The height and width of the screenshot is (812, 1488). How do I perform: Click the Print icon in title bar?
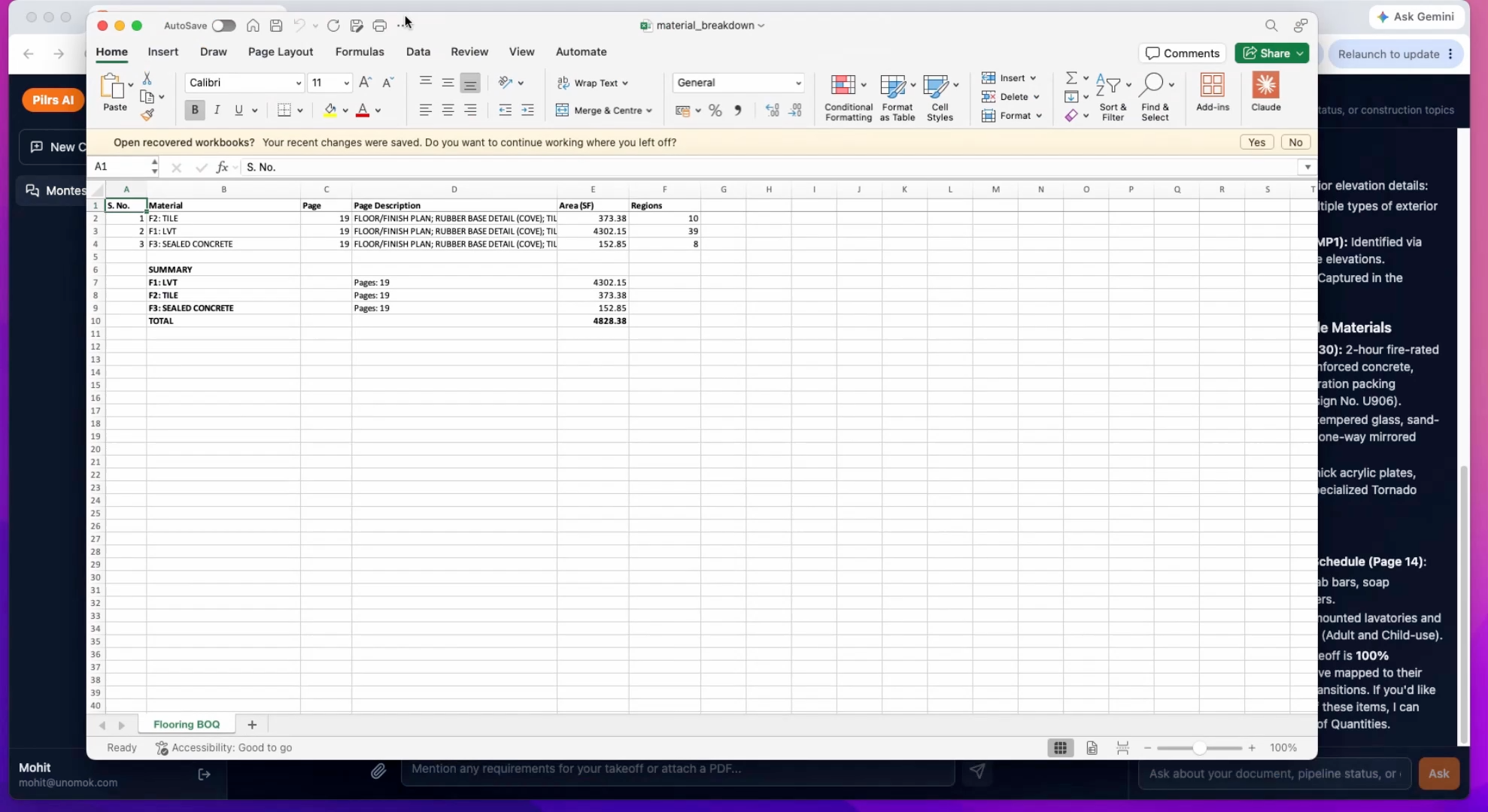380,26
